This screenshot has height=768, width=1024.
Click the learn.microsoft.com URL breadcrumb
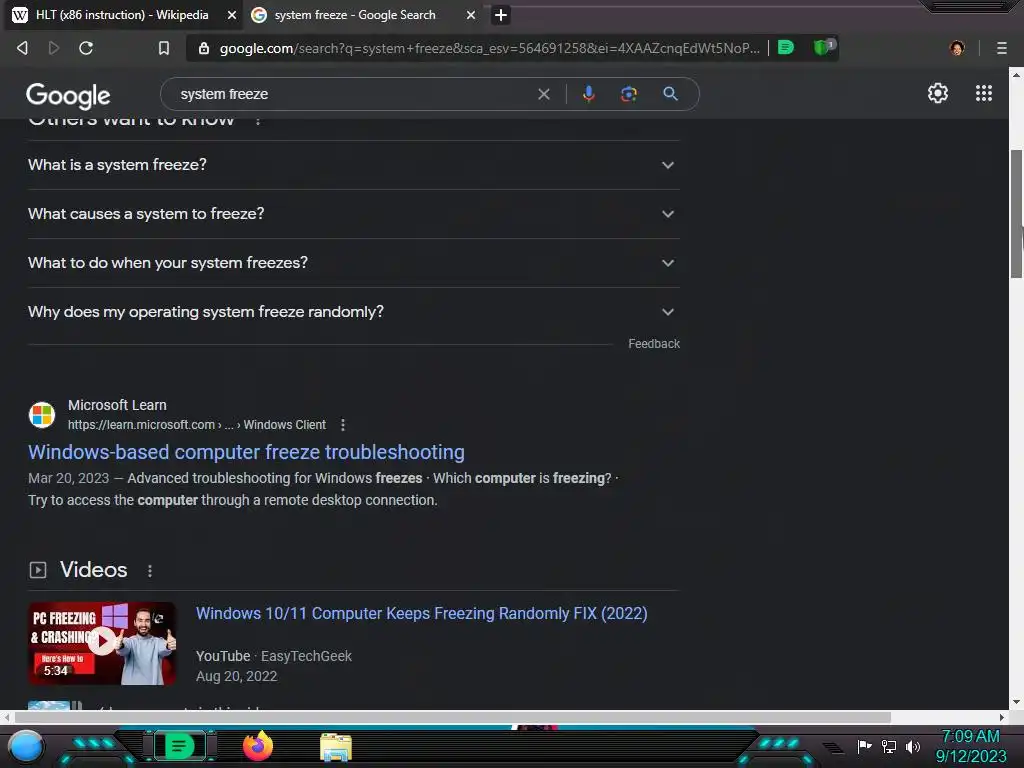(x=197, y=425)
